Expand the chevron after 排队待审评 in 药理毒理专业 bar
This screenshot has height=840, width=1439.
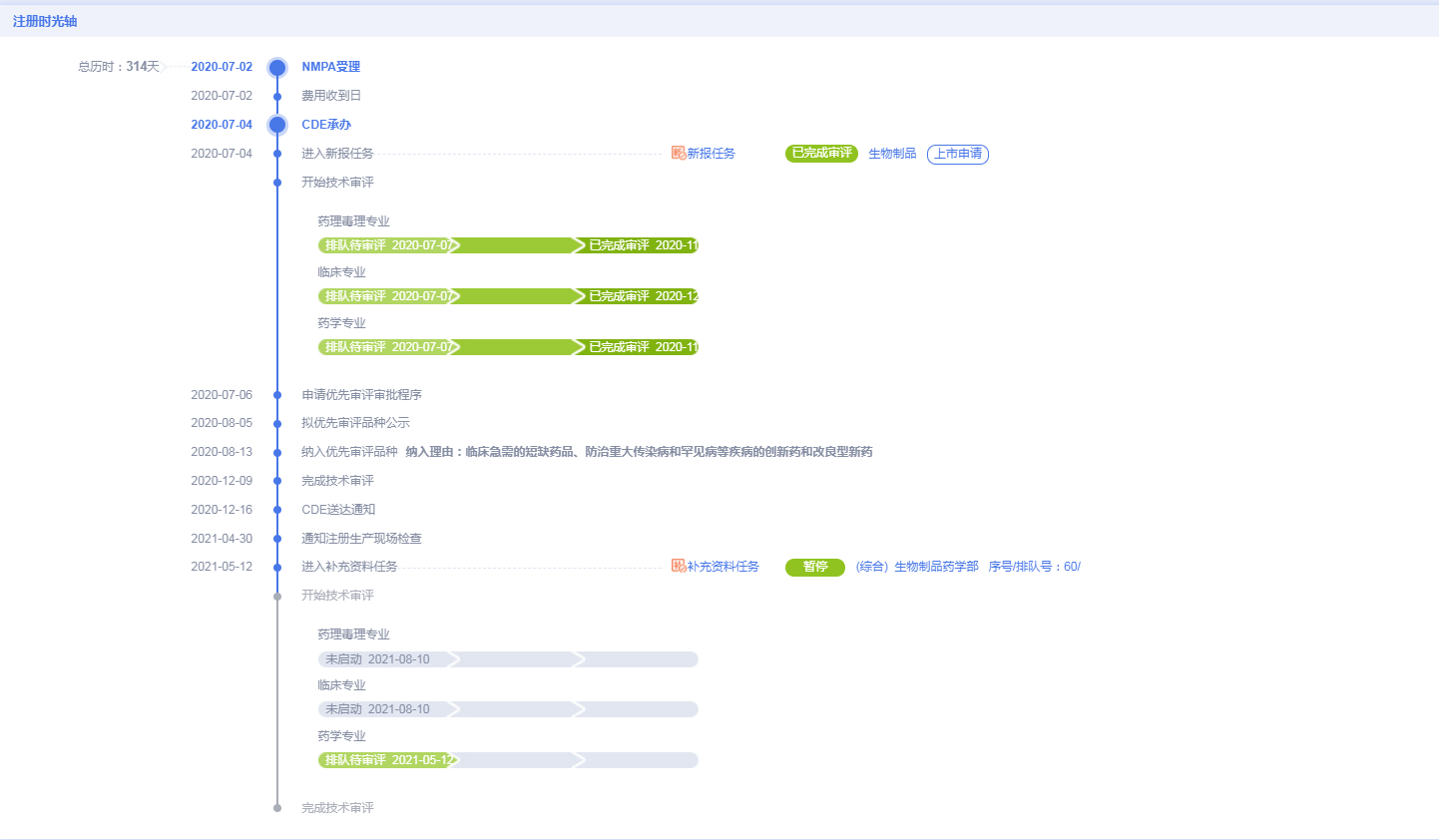pos(452,244)
